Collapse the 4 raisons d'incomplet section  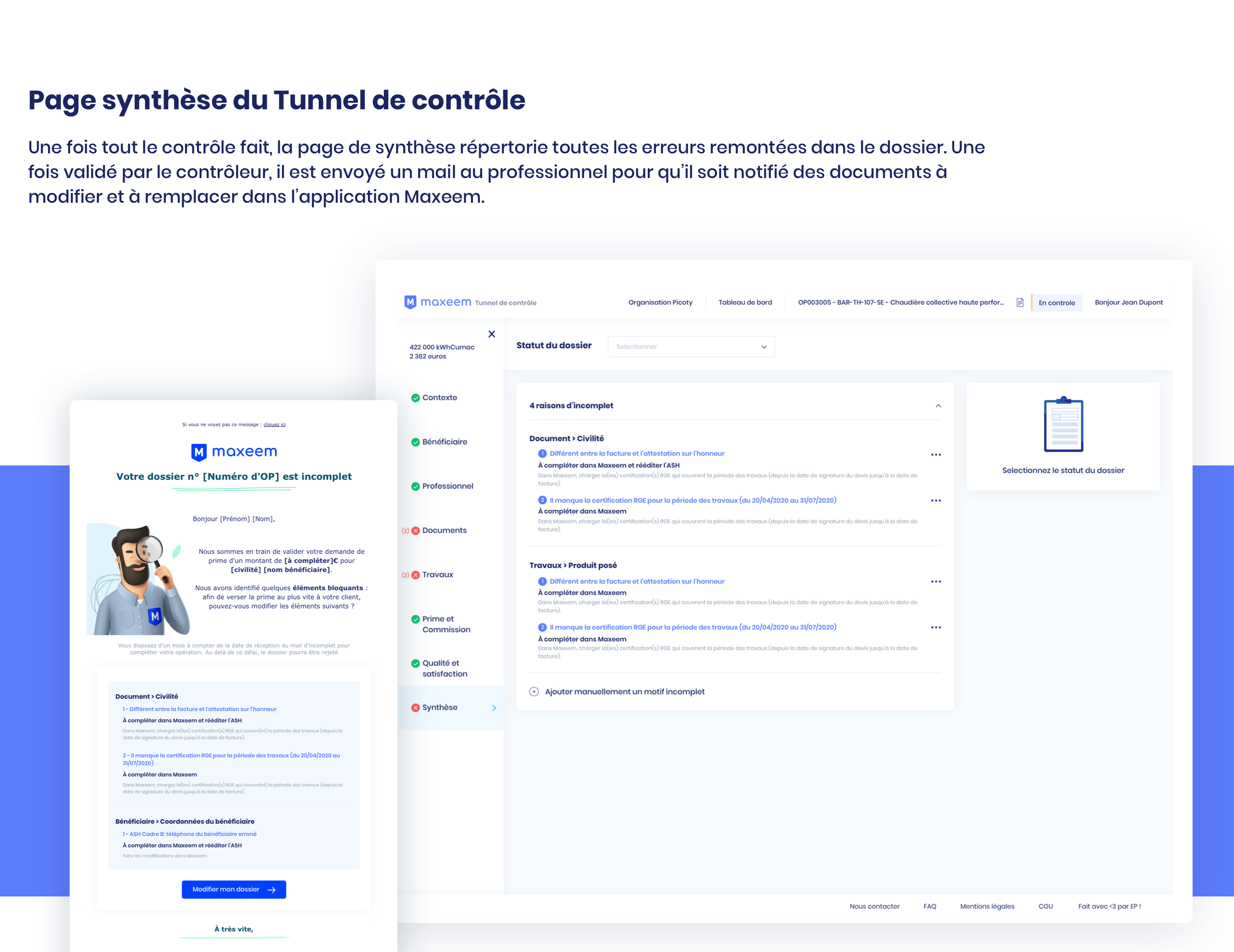tap(938, 405)
